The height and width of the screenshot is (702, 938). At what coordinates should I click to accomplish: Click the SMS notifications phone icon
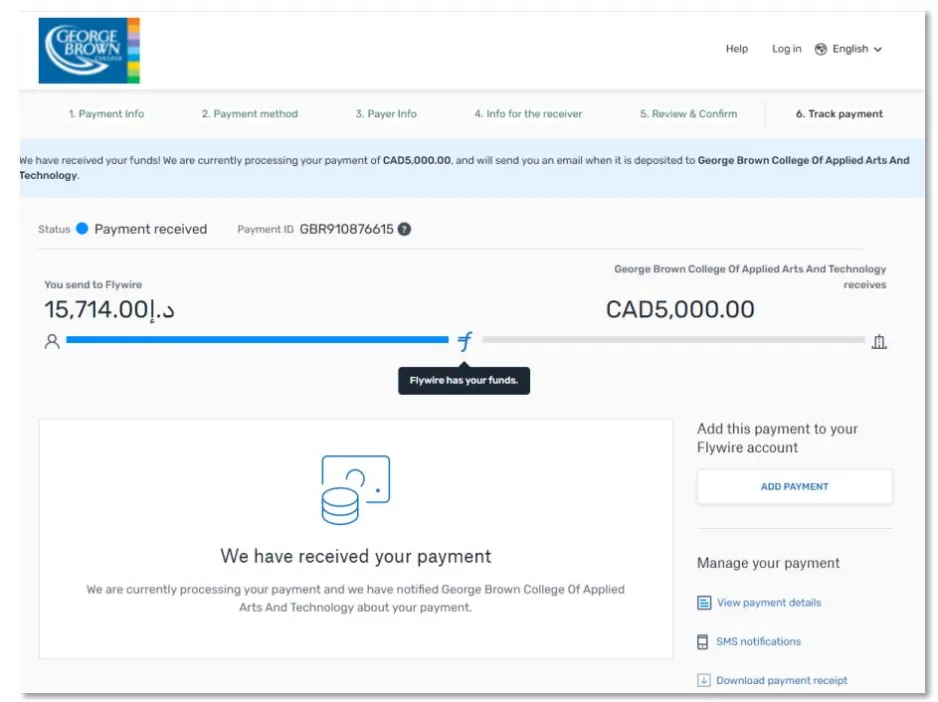703,642
